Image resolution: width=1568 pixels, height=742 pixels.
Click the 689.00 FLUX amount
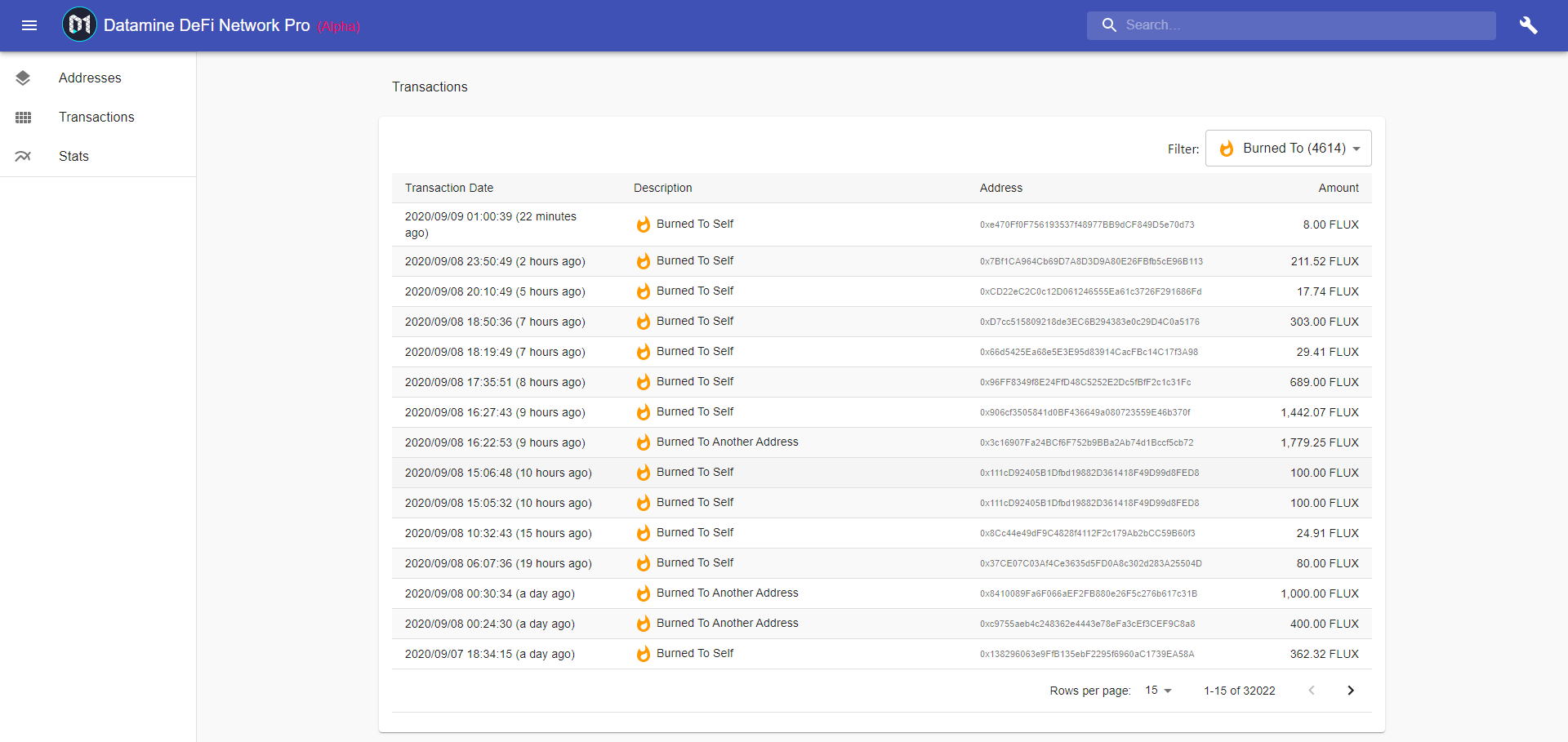1324,382
